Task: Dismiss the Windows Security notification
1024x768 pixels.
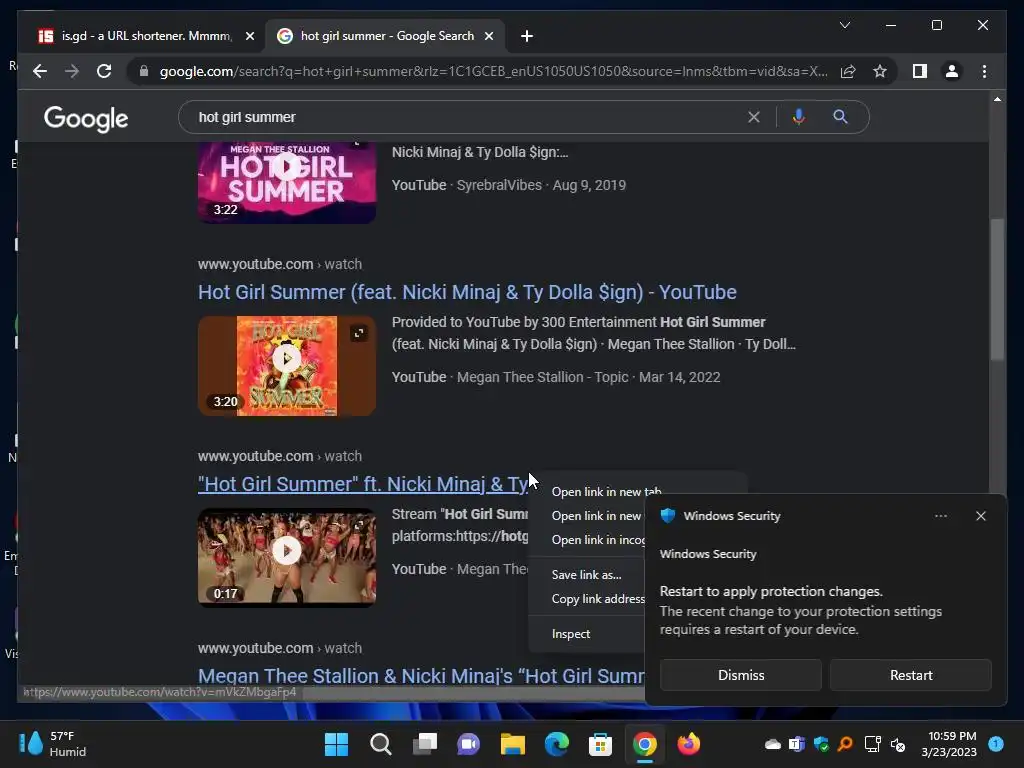Action: click(741, 675)
